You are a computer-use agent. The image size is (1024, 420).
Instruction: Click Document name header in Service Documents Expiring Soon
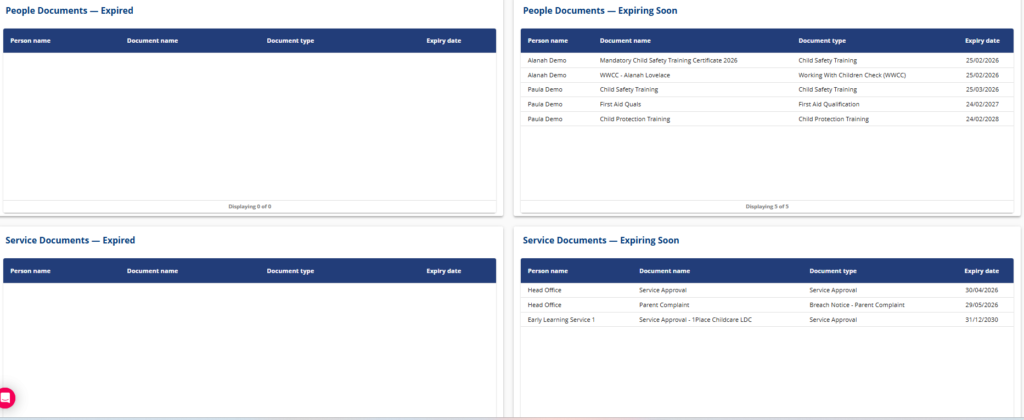tap(664, 271)
